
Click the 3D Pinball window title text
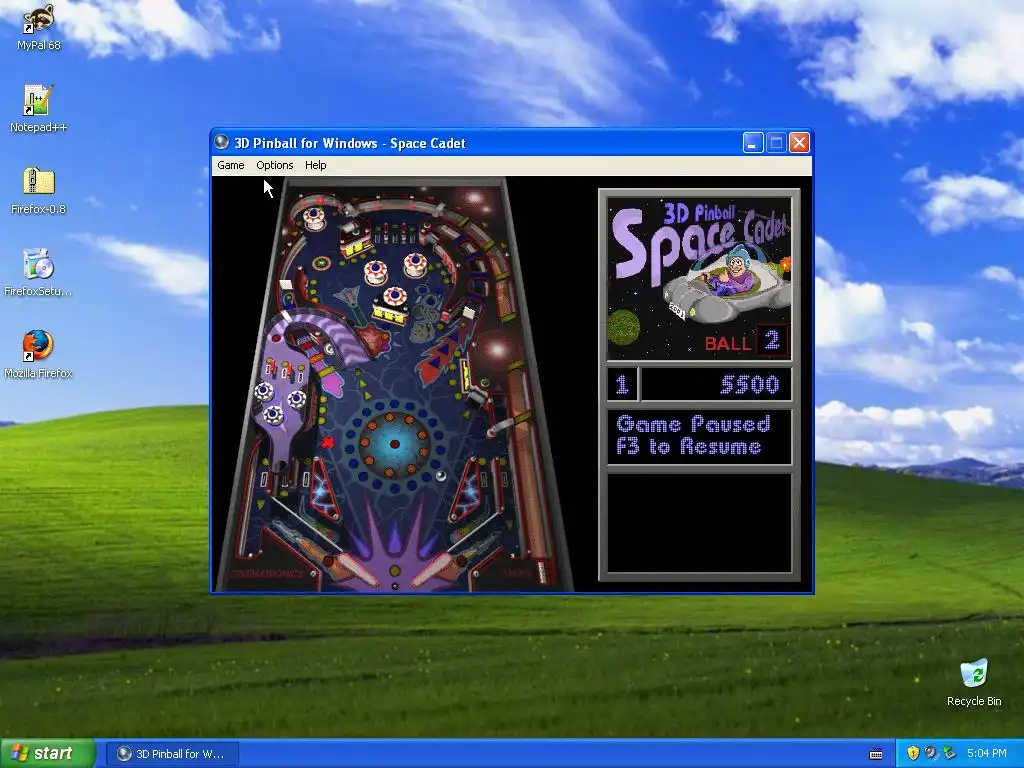click(349, 143)
